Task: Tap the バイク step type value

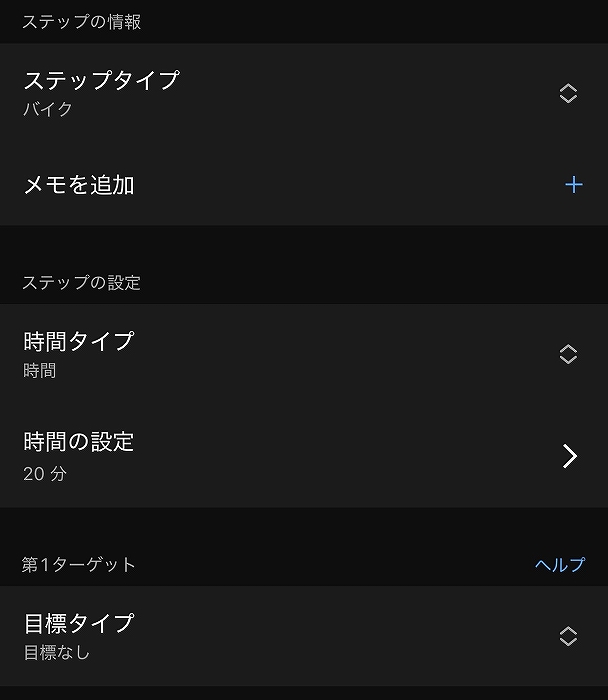Action: pos(48,109)
